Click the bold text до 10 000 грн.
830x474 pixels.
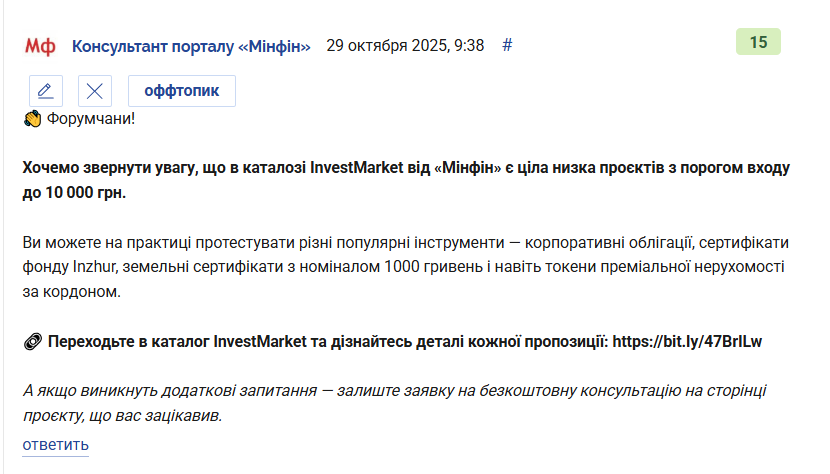[x=74, y=192]
